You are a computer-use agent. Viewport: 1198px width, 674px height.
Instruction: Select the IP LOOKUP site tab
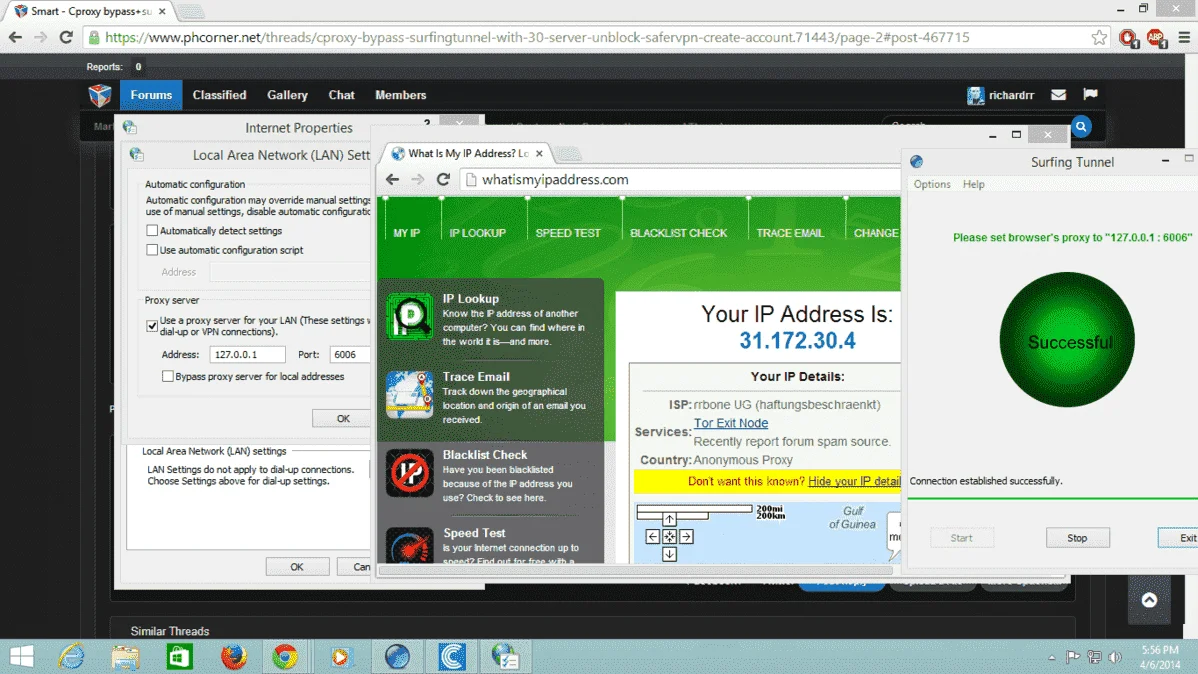click(x=478, y=233)
